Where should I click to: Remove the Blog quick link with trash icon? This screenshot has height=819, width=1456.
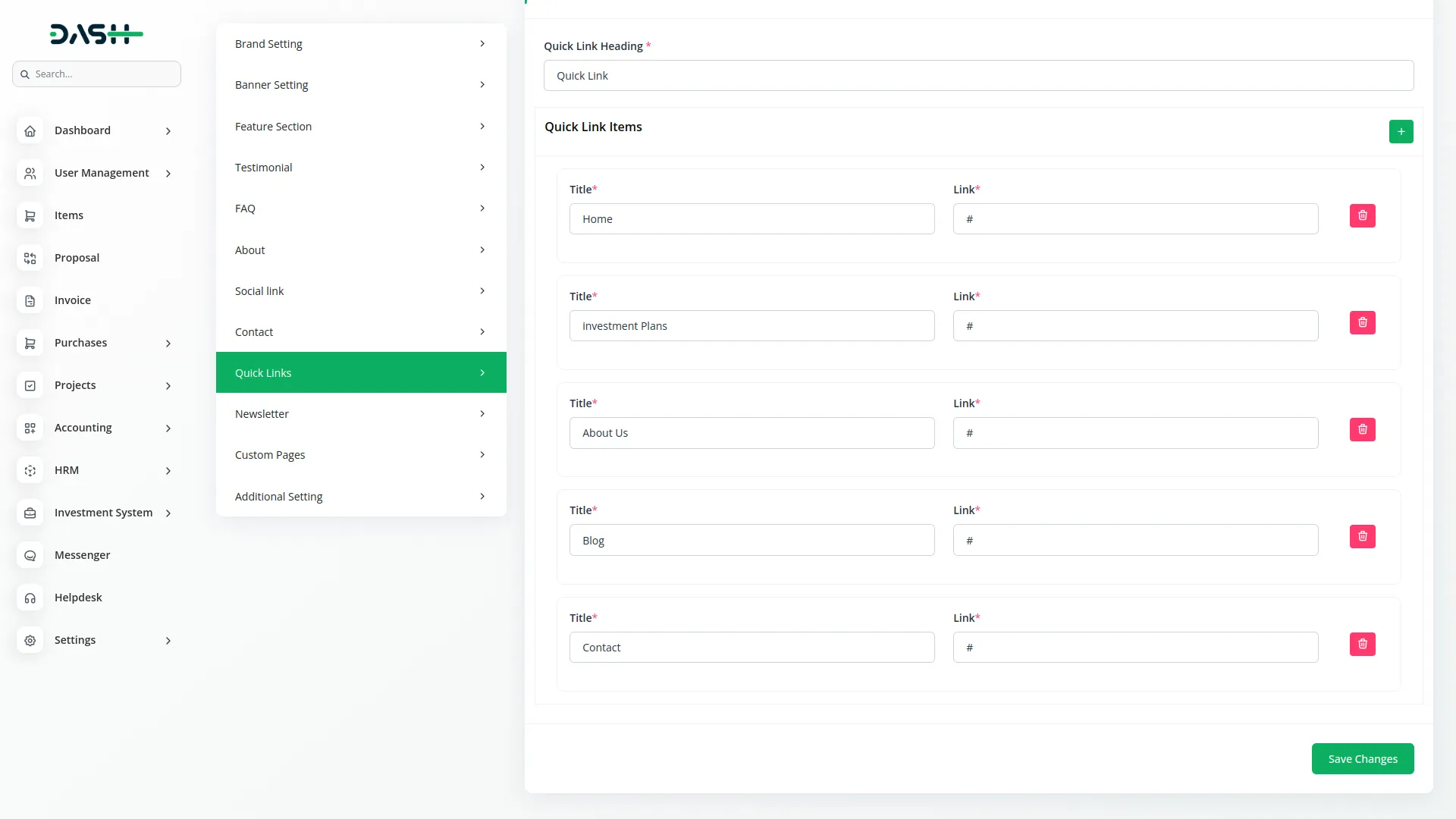tap(1362, 537)
